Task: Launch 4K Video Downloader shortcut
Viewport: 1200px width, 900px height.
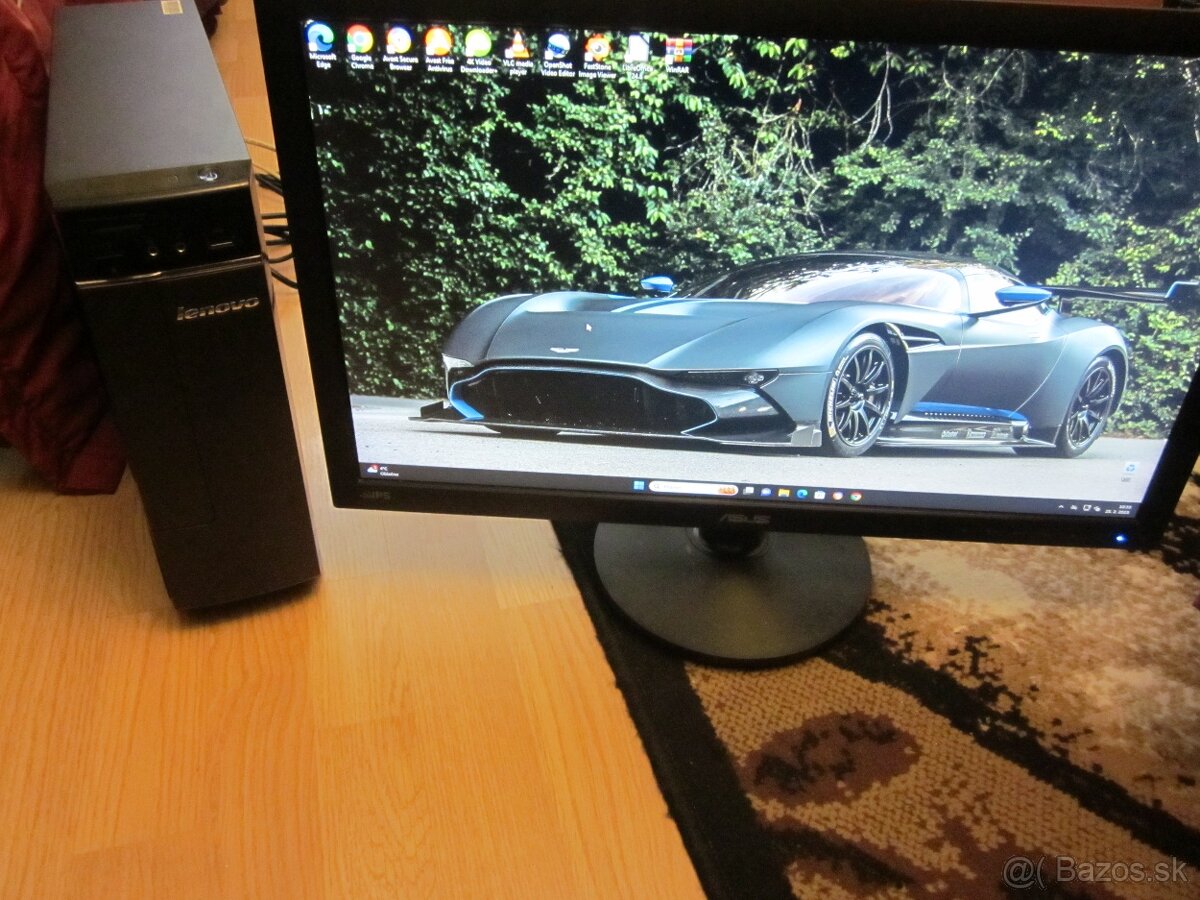Action: [x=478, y=49]
